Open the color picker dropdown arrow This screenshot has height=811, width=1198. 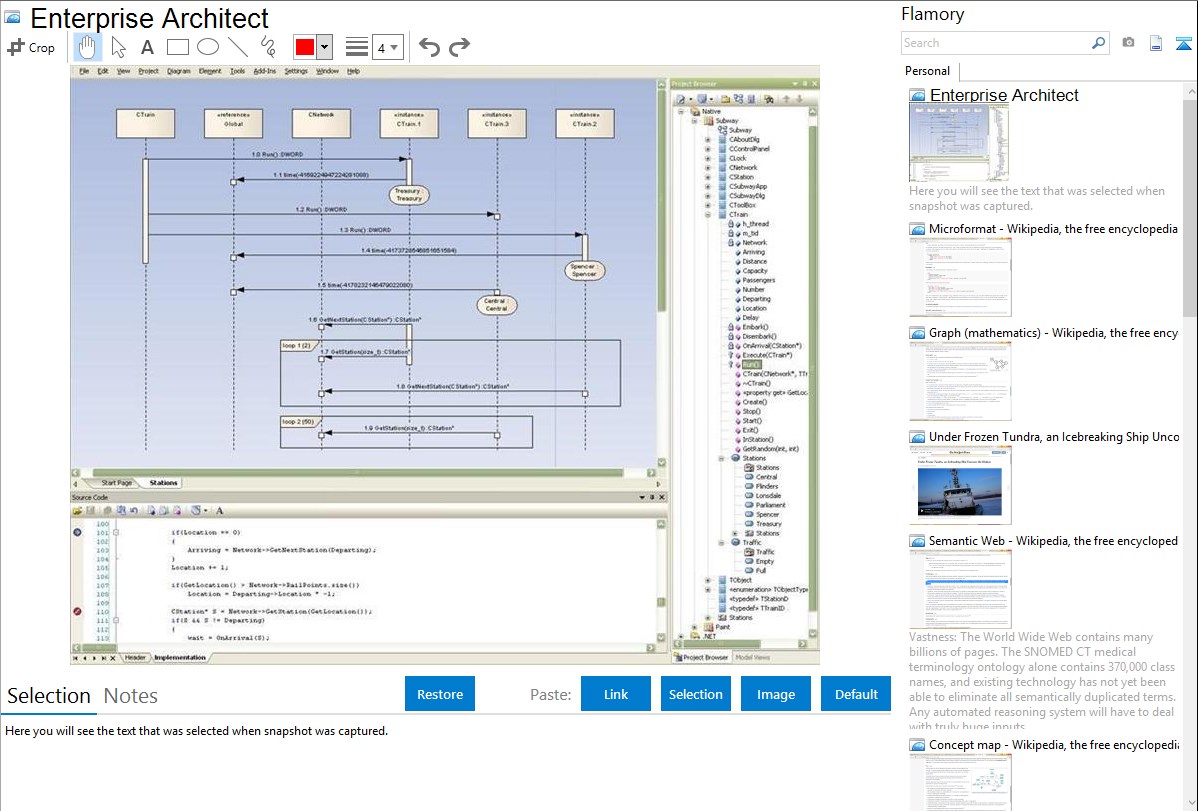(325, 47)
